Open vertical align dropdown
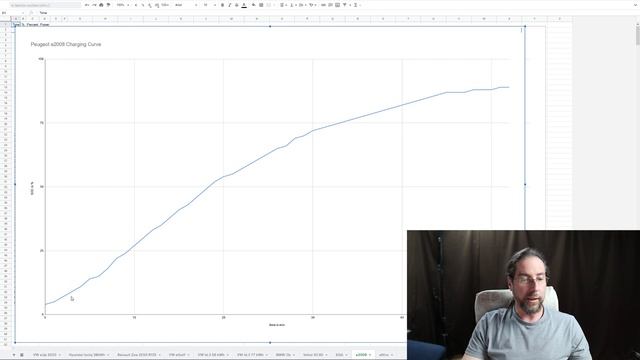640x360 pixels. tap(292, 5)
